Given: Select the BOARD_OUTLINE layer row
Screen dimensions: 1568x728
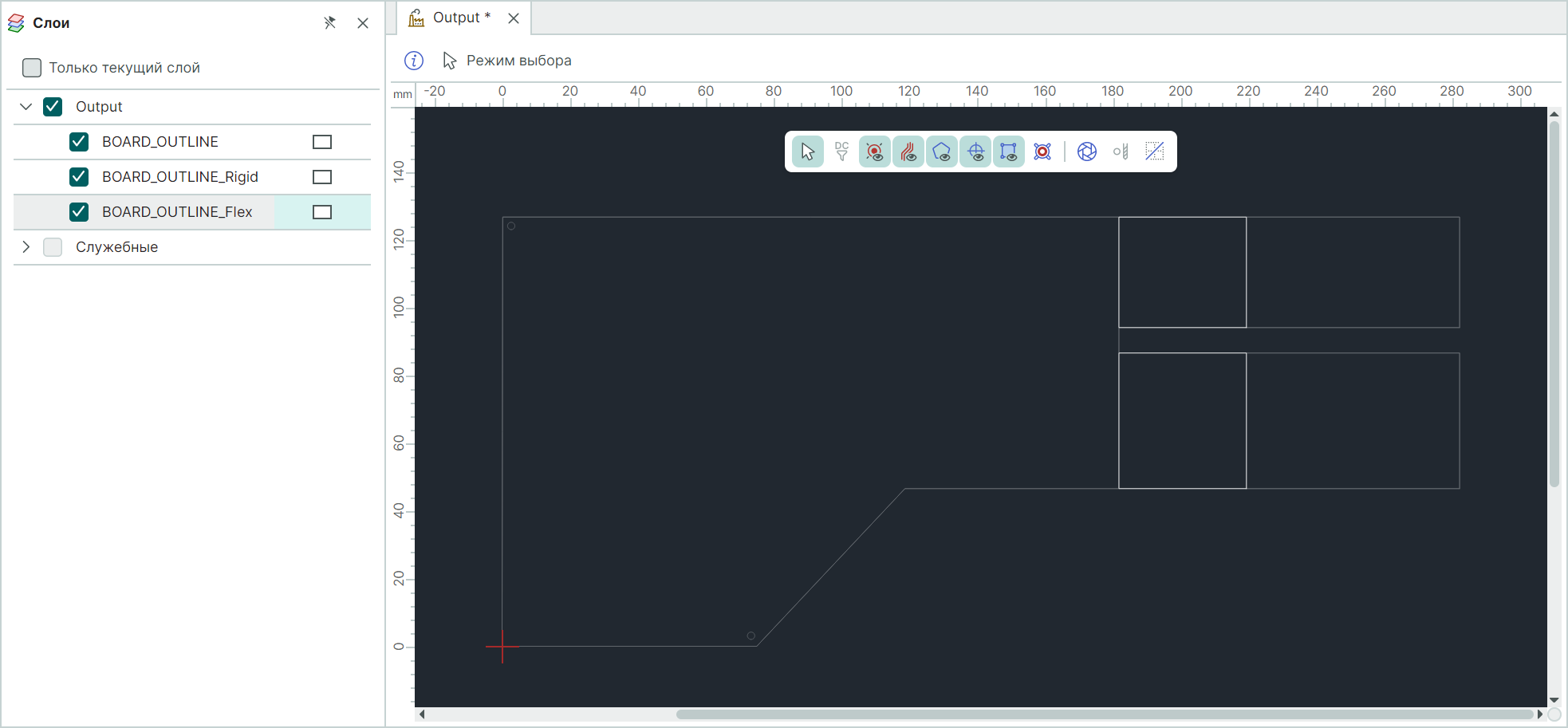Looking at the screenshot, I should point(160,142).
